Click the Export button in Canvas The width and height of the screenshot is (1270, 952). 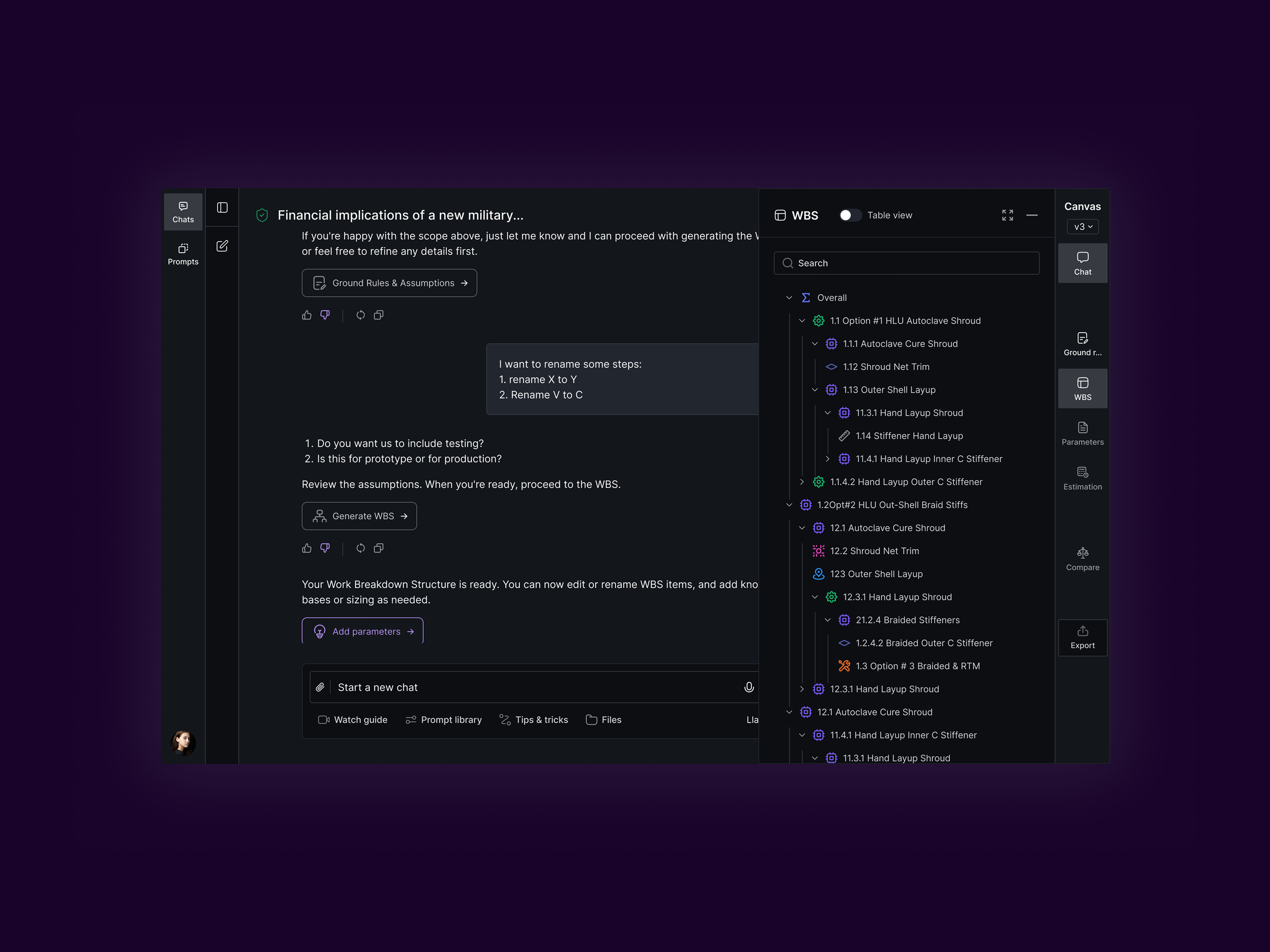(x=1082, y=637)
